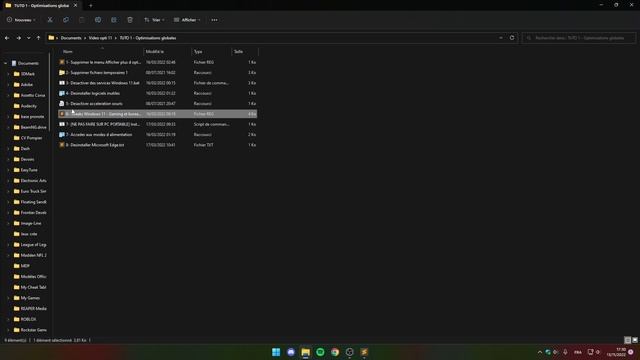The width and height of the screenshot is (640, 360).
Task: Select 7- Acceder aux modes d alimentation
Action: pos(158,134)
